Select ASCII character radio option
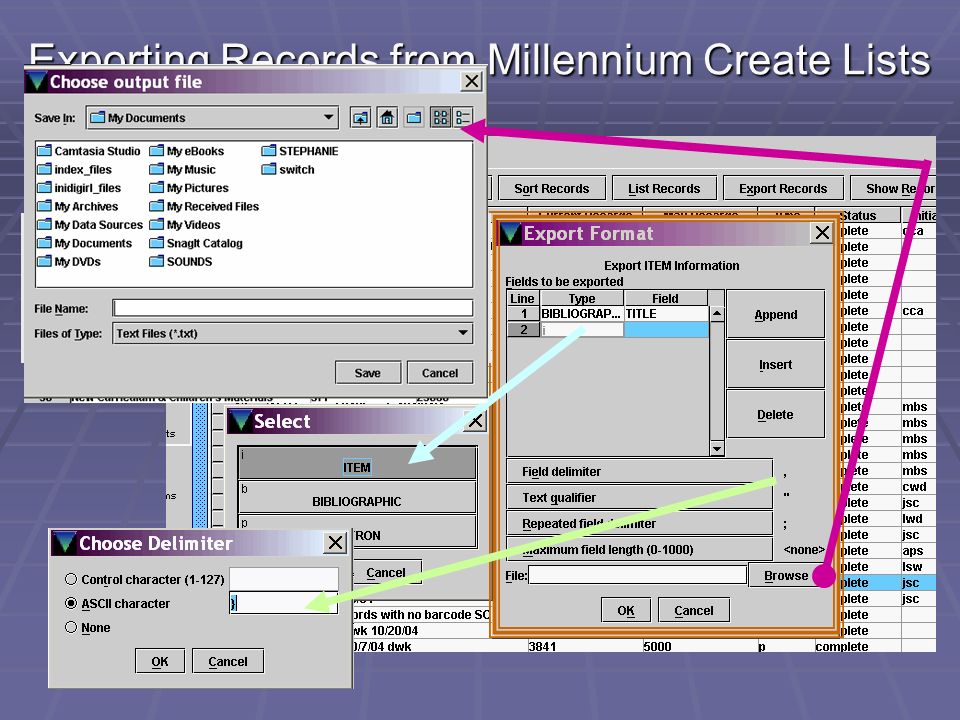This screenshot has height=720, width=960. tap(71, 603)
